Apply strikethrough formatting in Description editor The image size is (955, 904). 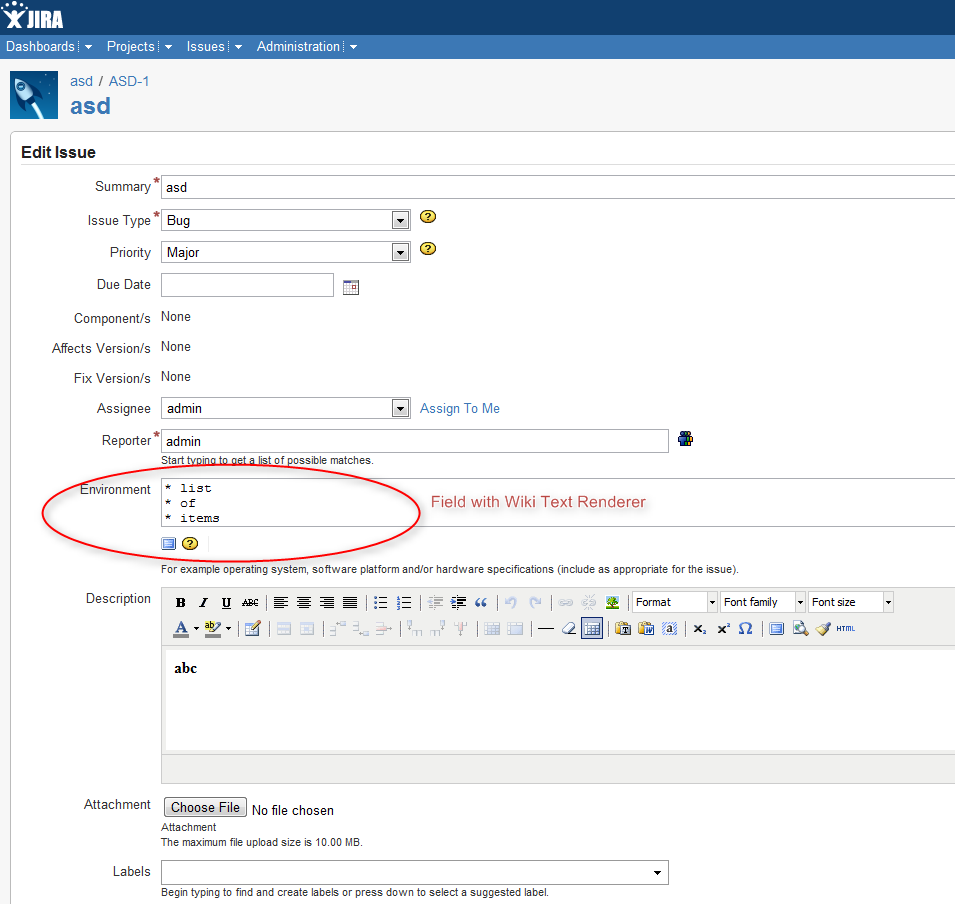pos(250,602)
